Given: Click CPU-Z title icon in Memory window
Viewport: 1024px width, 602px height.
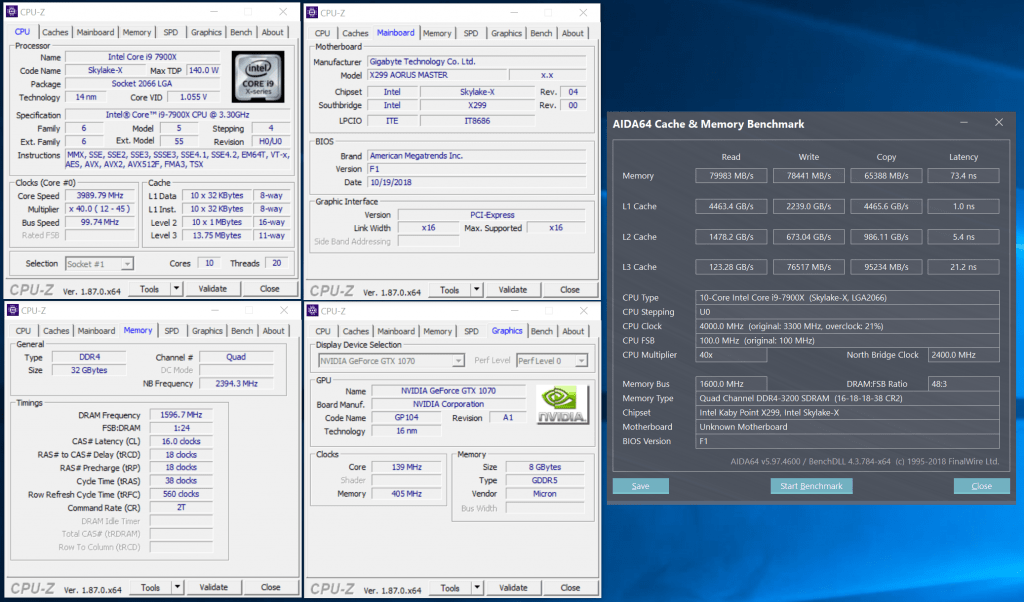Looking at the screenshot, I should tap(12, 311).
